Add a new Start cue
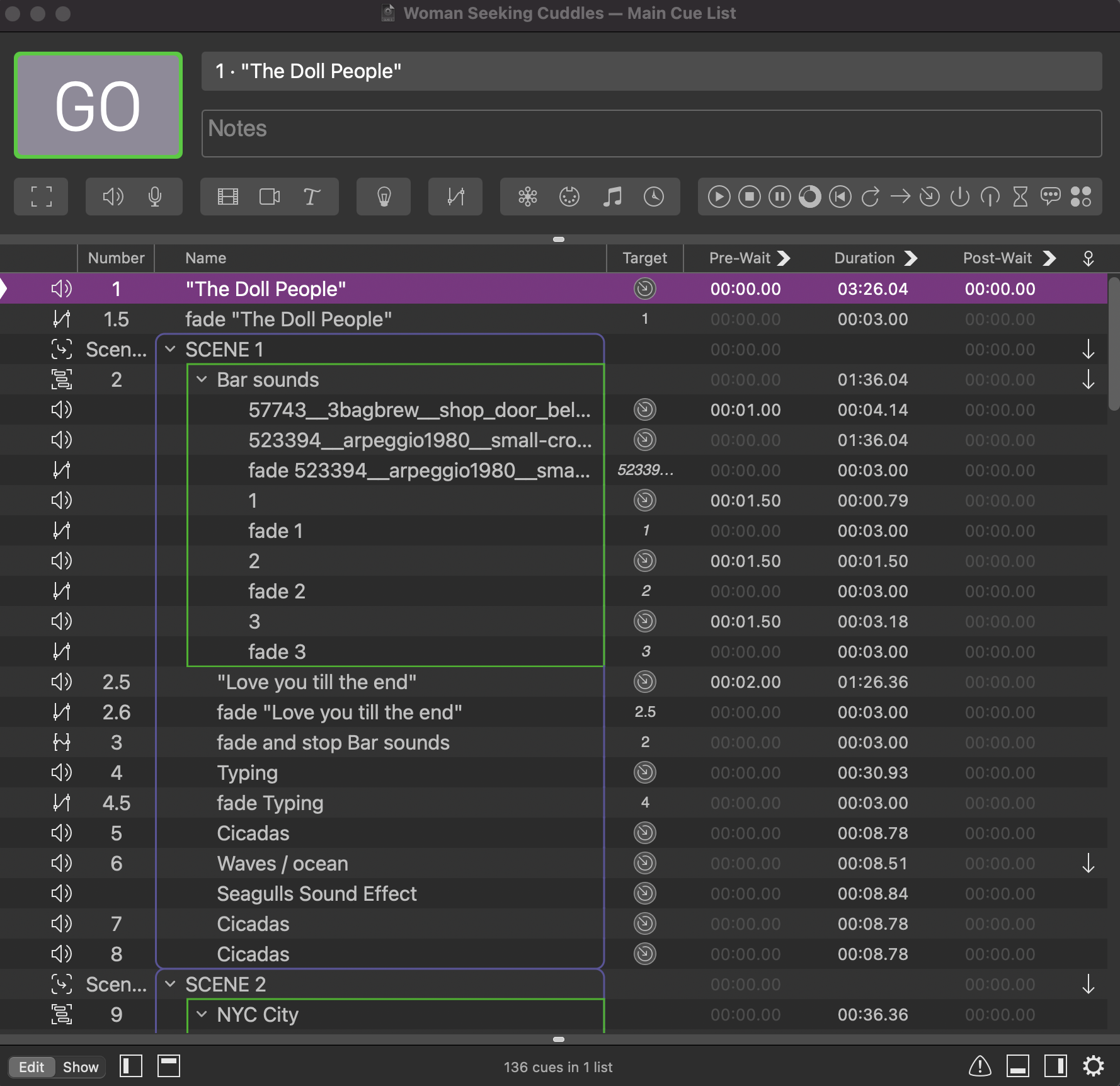The height and width of the screenshot is (1086, 1120). pyautogui.click(x=719, y=197)
